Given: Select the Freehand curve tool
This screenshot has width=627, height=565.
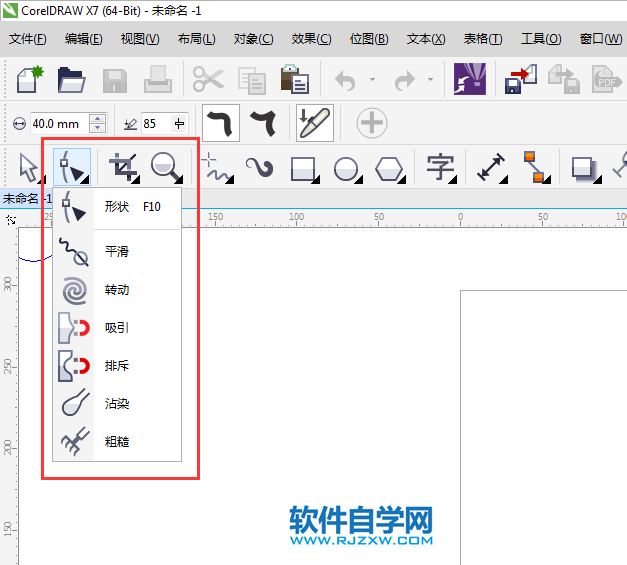Looking at the screenshot, I should (x=217, y=168).
